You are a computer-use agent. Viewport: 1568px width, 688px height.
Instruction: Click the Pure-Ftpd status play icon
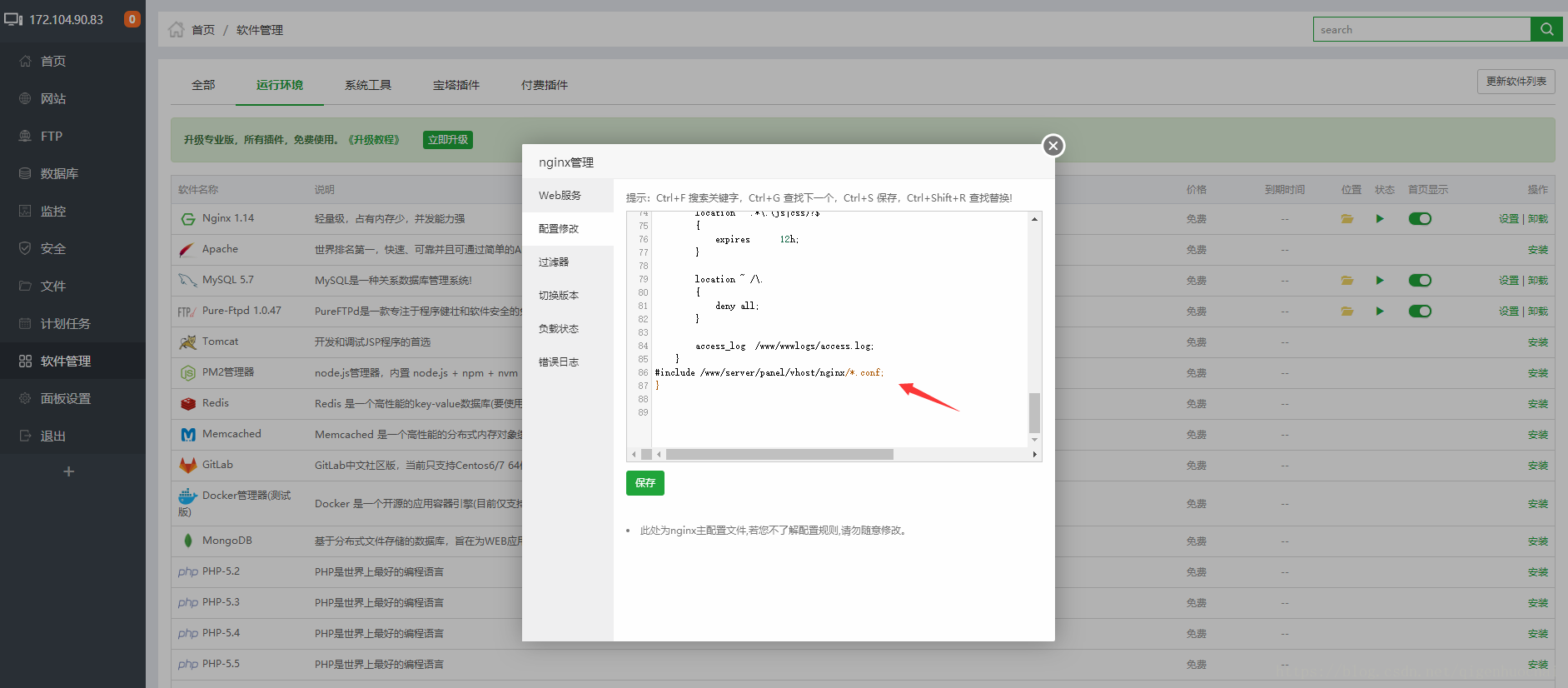click(x=1380, y=312)
